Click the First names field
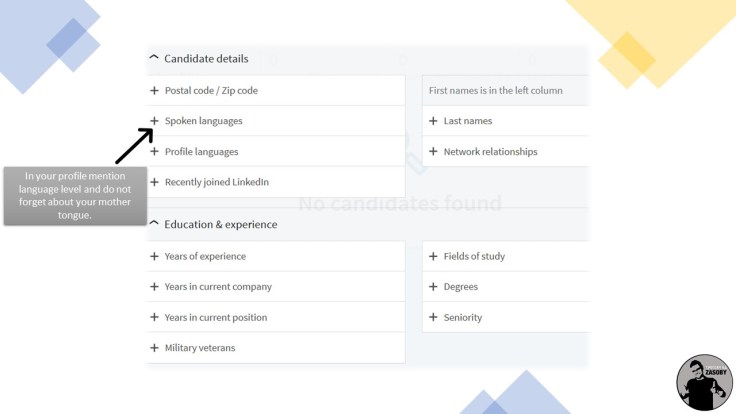 click(x=495, y=90)
